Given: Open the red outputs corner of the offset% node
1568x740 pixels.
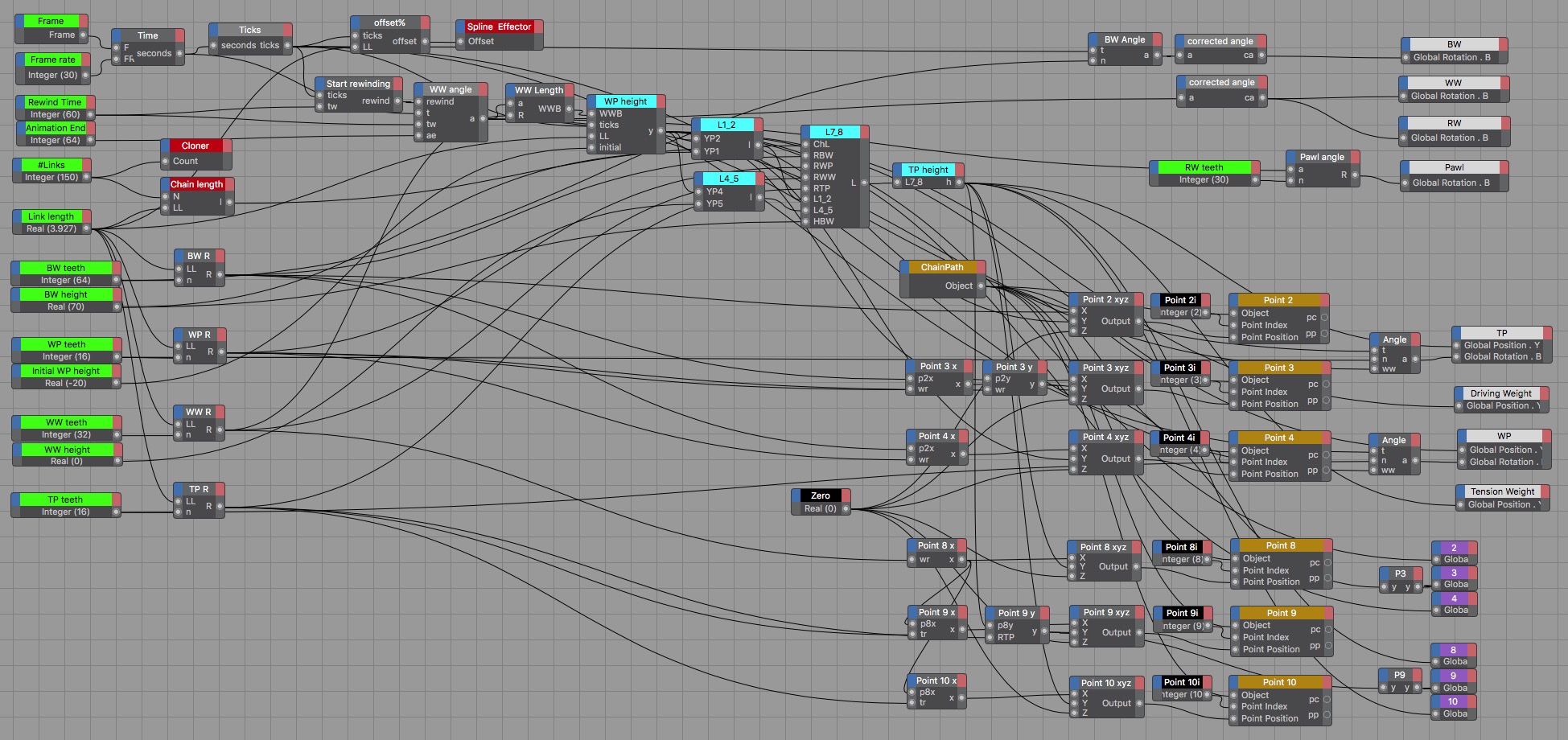Looking at the screenshot, I should click(425, 23).
